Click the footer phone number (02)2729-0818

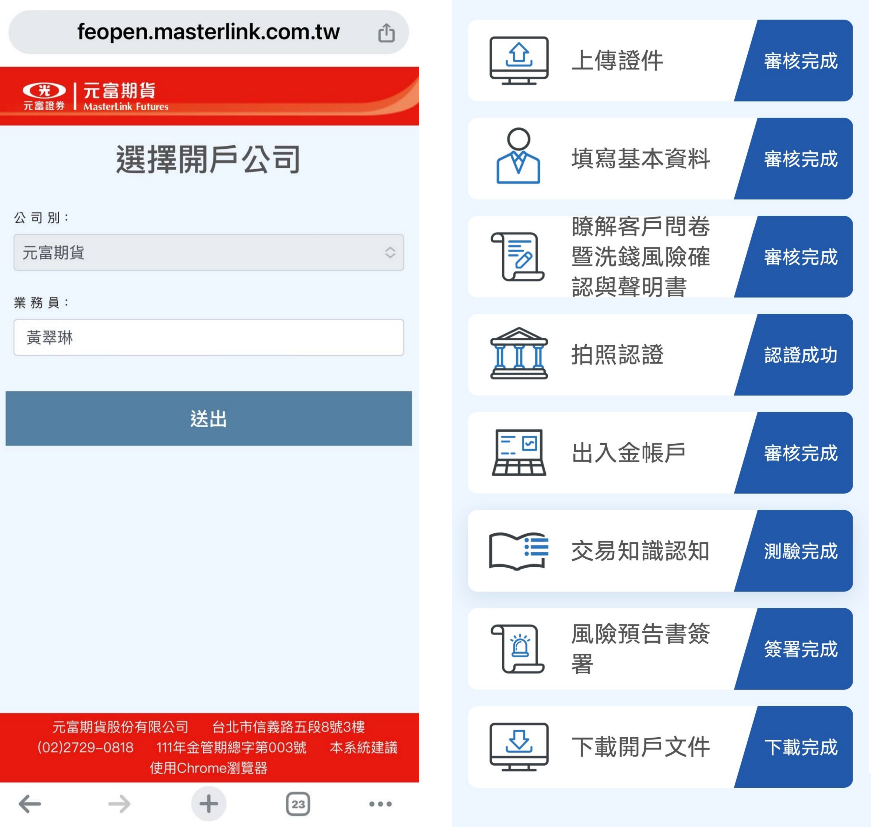click(x=86, y=747)
